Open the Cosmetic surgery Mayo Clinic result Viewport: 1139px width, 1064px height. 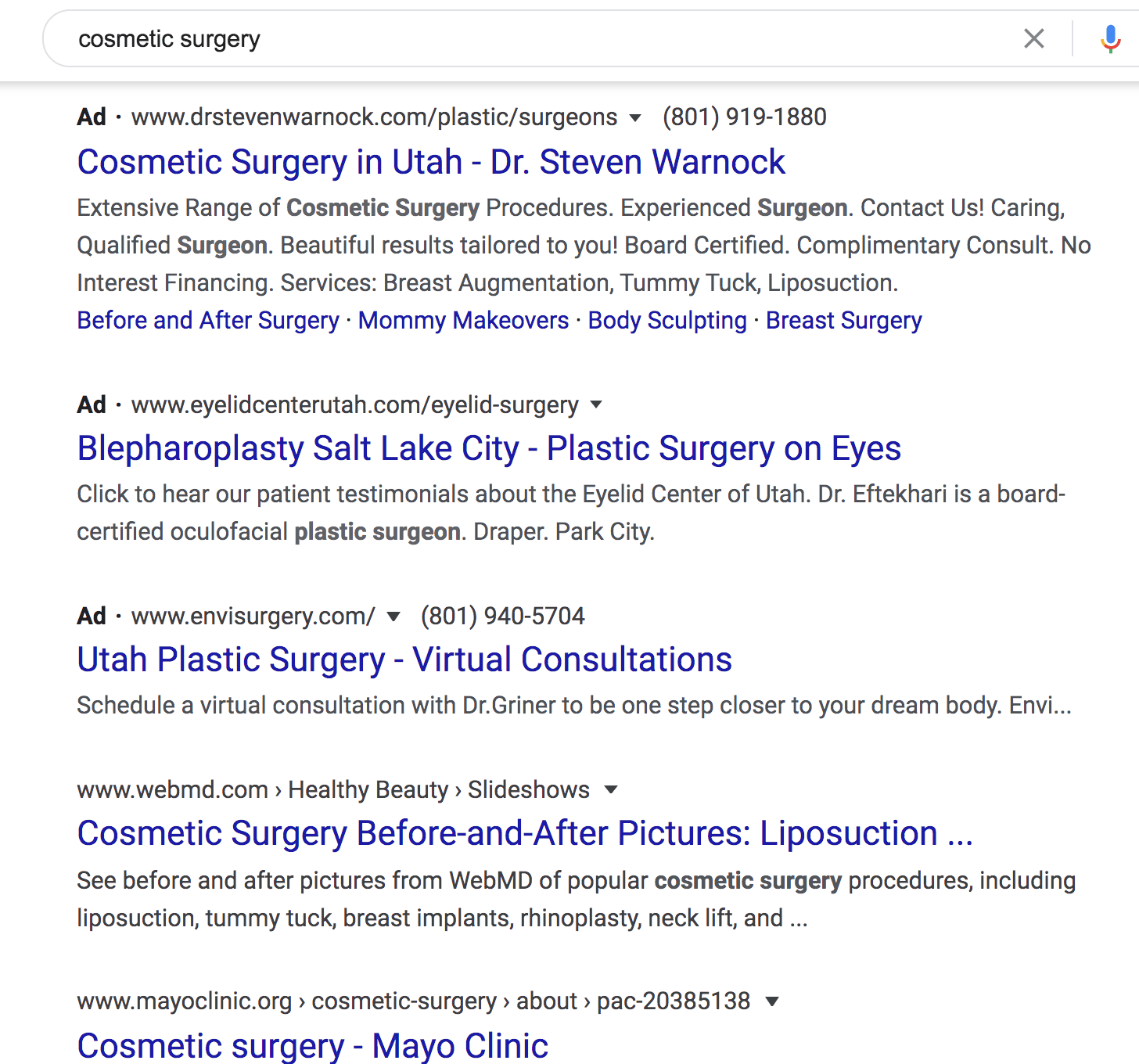[x=312, y=1046]
